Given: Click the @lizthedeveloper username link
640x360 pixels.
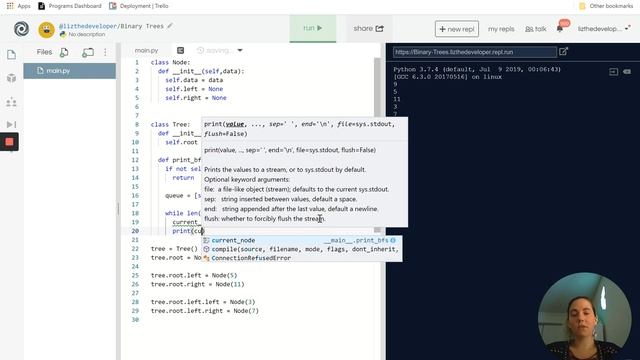Looking at the screenshot, I should [88, 26].
